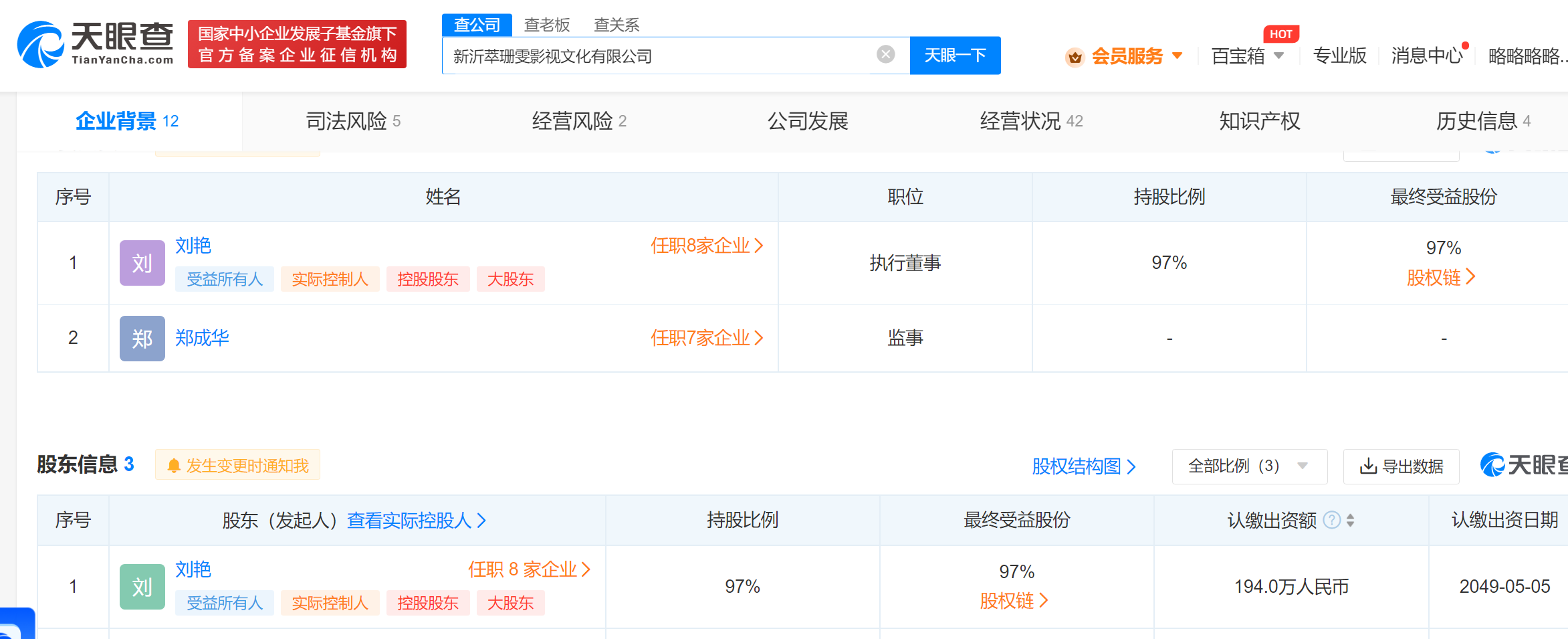Click 受益所有人 tag in personnel table
This screenshot has width=1568, height=639.
pyautogui.click(x=225, y=279)
